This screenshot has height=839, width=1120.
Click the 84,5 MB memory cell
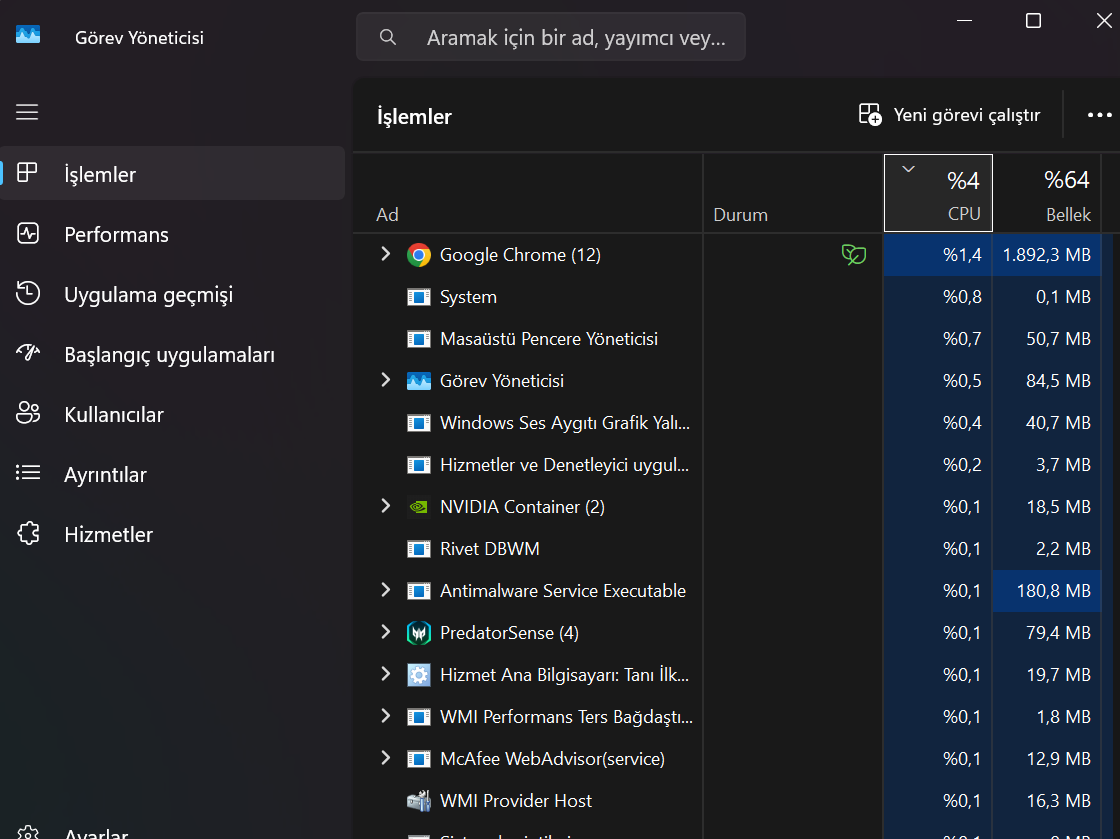point(1046,381)
